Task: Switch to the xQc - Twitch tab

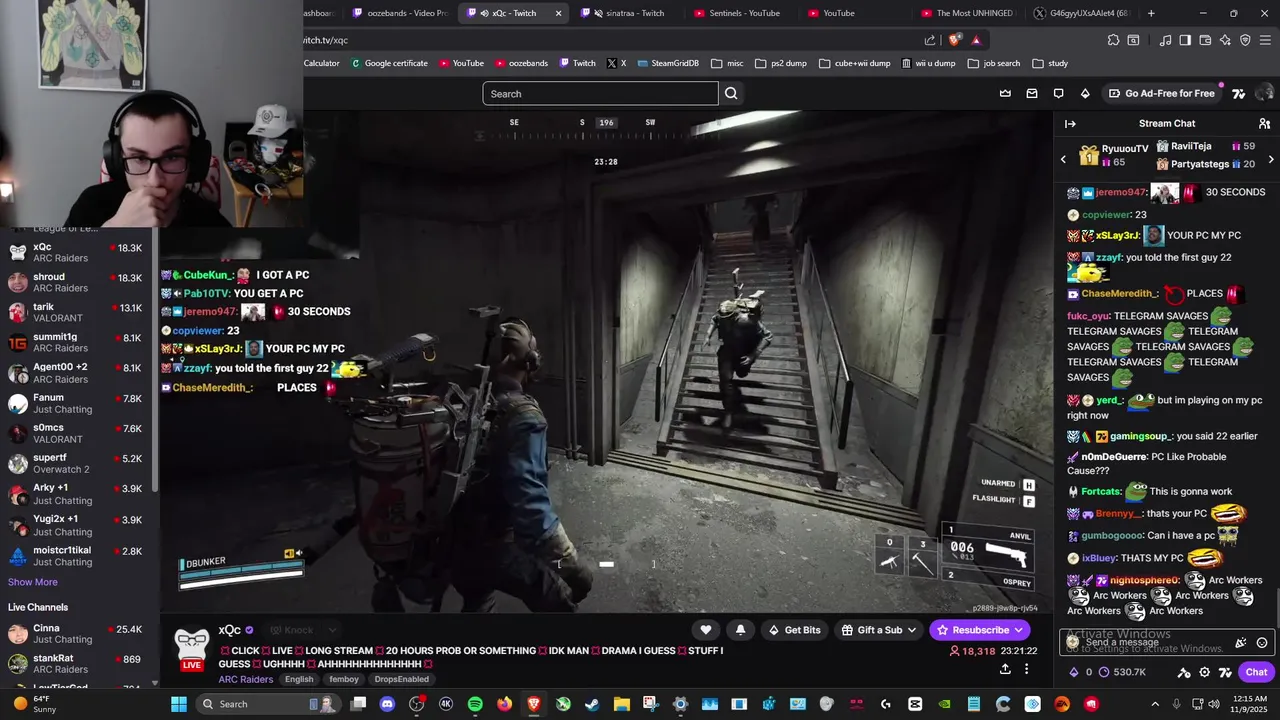Action: click(x=514, y=13)
